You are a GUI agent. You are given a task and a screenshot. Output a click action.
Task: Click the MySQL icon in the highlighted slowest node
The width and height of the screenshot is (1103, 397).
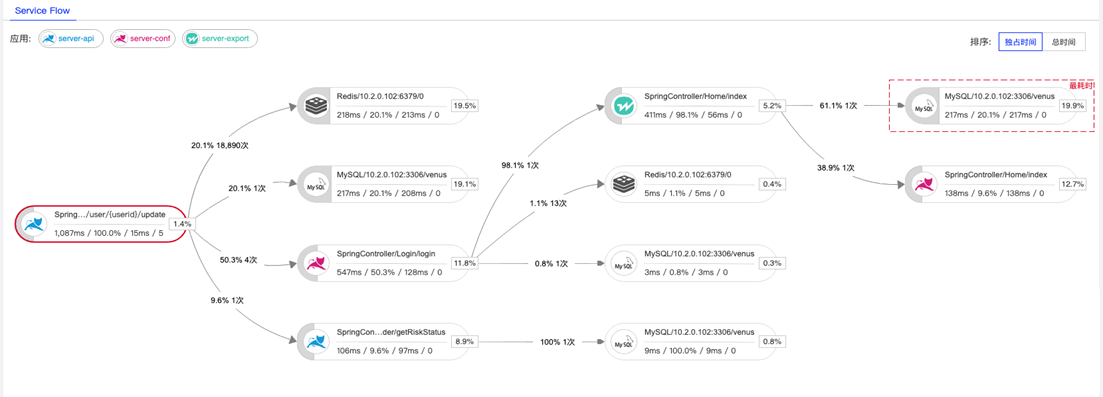[923, 106]
